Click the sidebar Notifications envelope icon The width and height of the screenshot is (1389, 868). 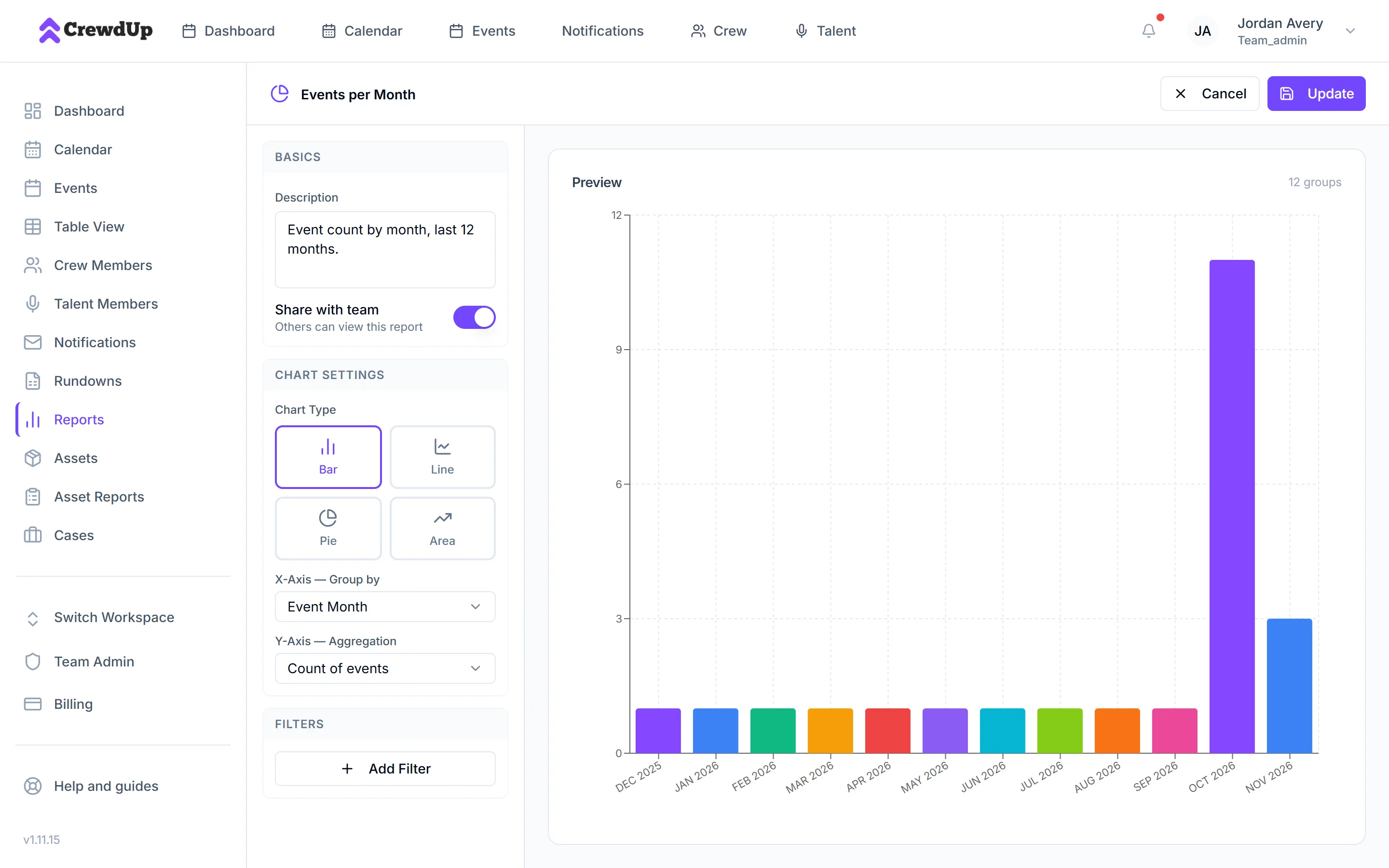coord(33,342)
